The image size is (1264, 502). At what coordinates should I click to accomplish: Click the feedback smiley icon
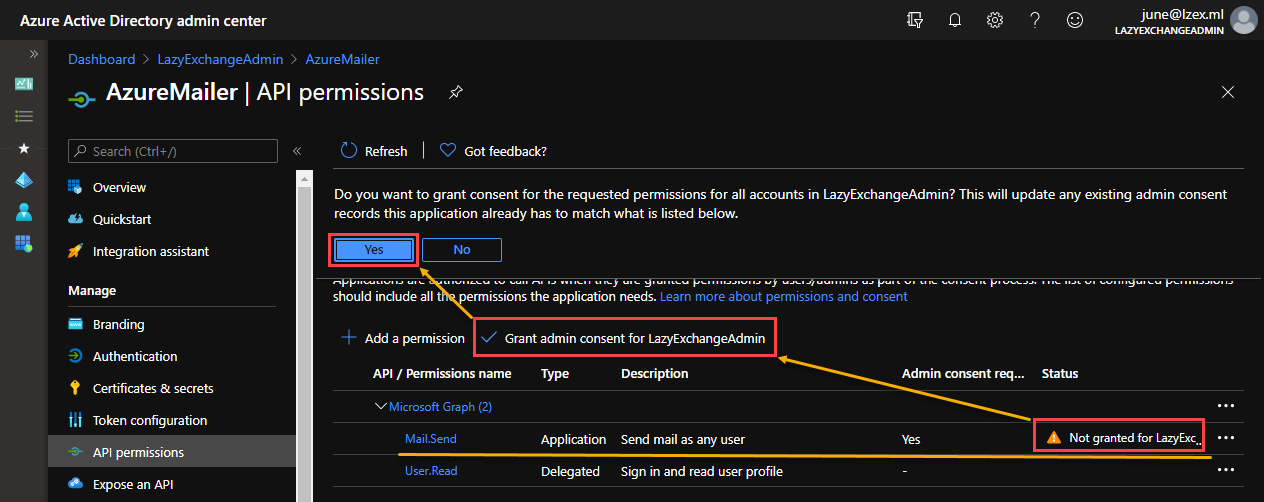pos(1075,20)
